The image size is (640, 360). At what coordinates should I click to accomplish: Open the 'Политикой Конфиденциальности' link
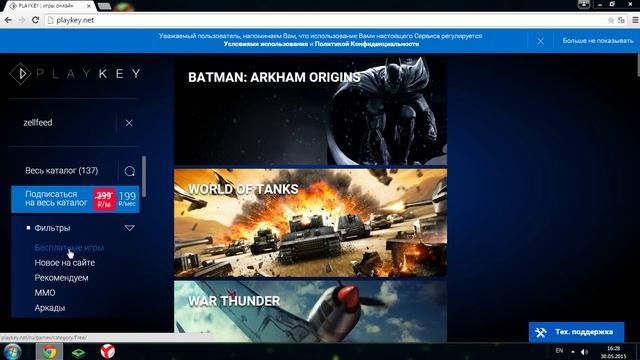(x=367, y=44)
